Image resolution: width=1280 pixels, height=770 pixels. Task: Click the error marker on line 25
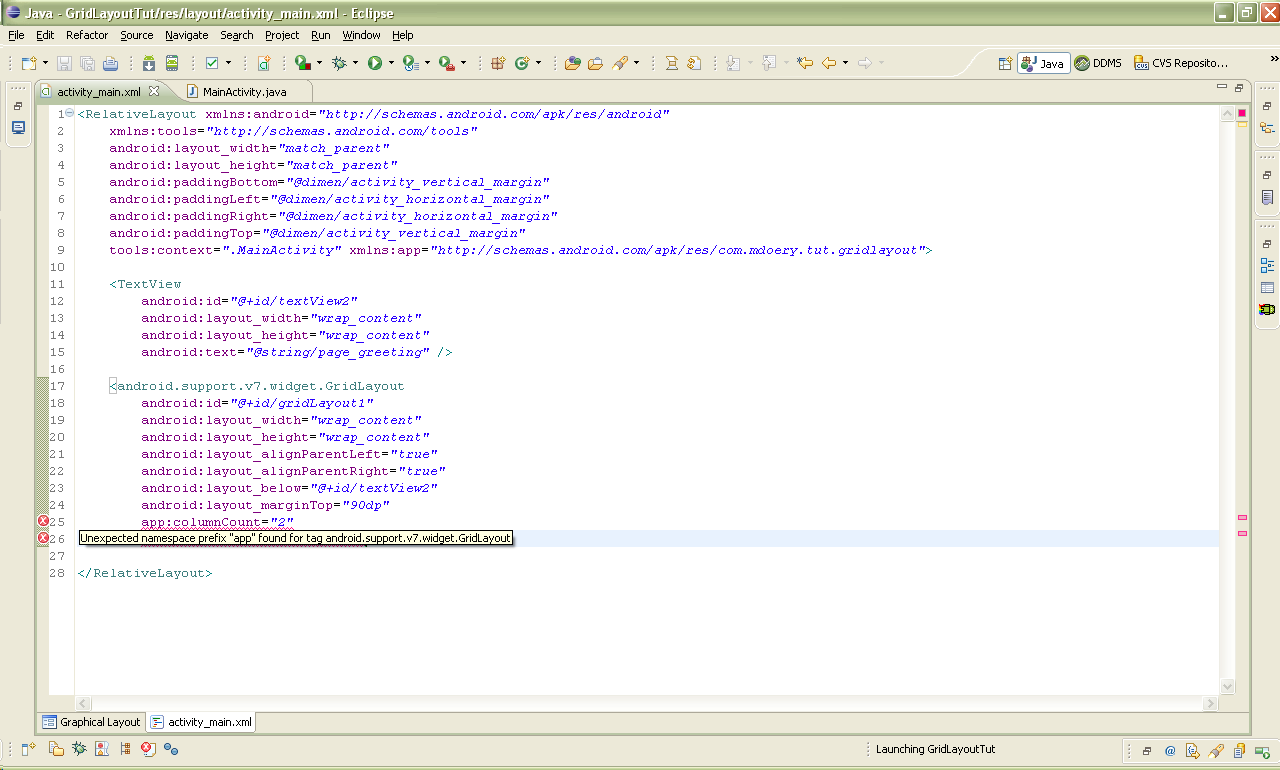tap(42, 521)
